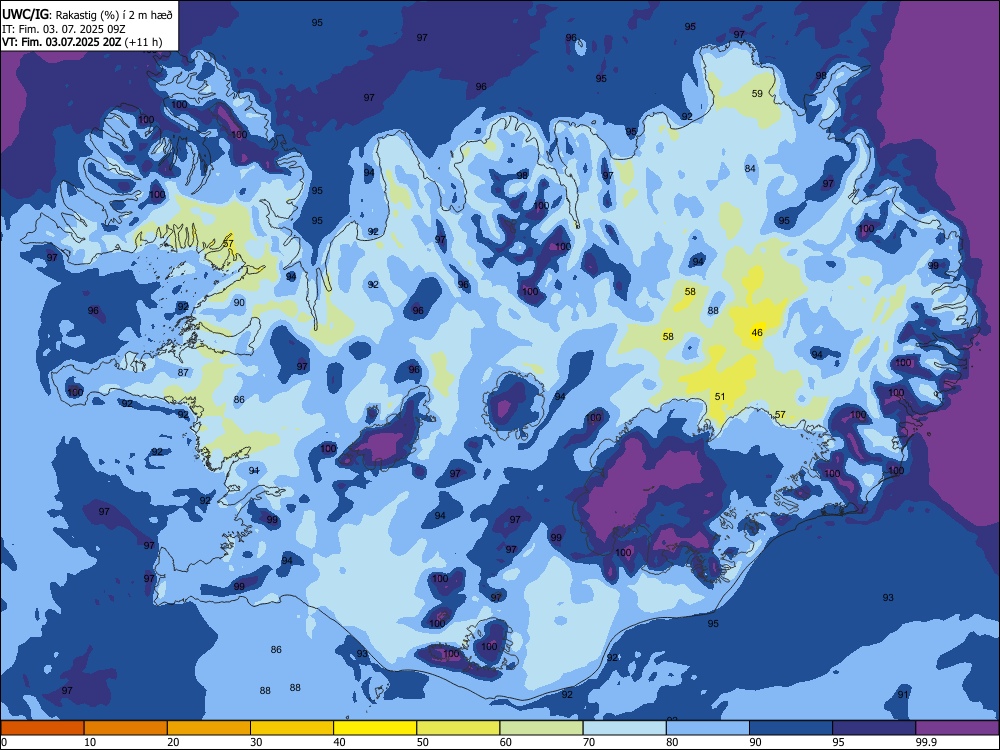Select the humidity value 84 on the map

[750, 168]
